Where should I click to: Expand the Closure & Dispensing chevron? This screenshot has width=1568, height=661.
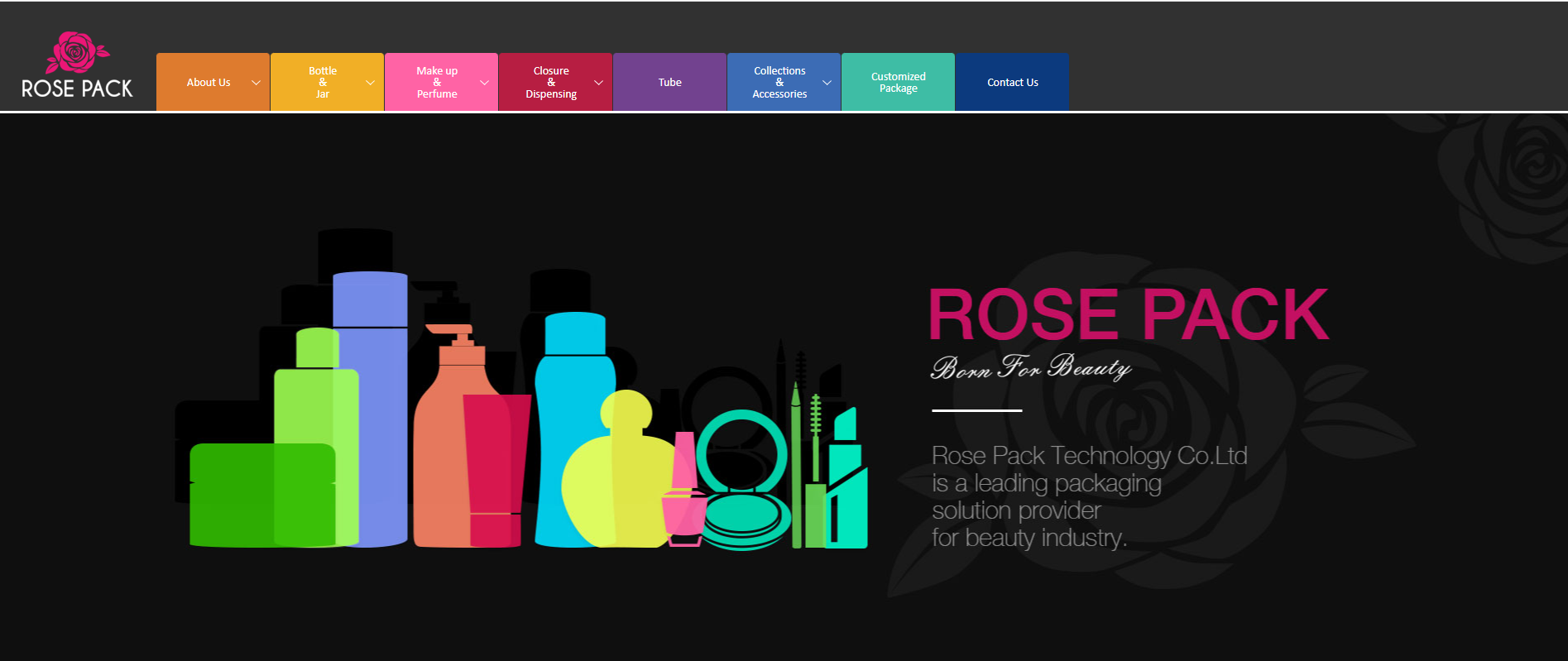click(x=598, y=83)
